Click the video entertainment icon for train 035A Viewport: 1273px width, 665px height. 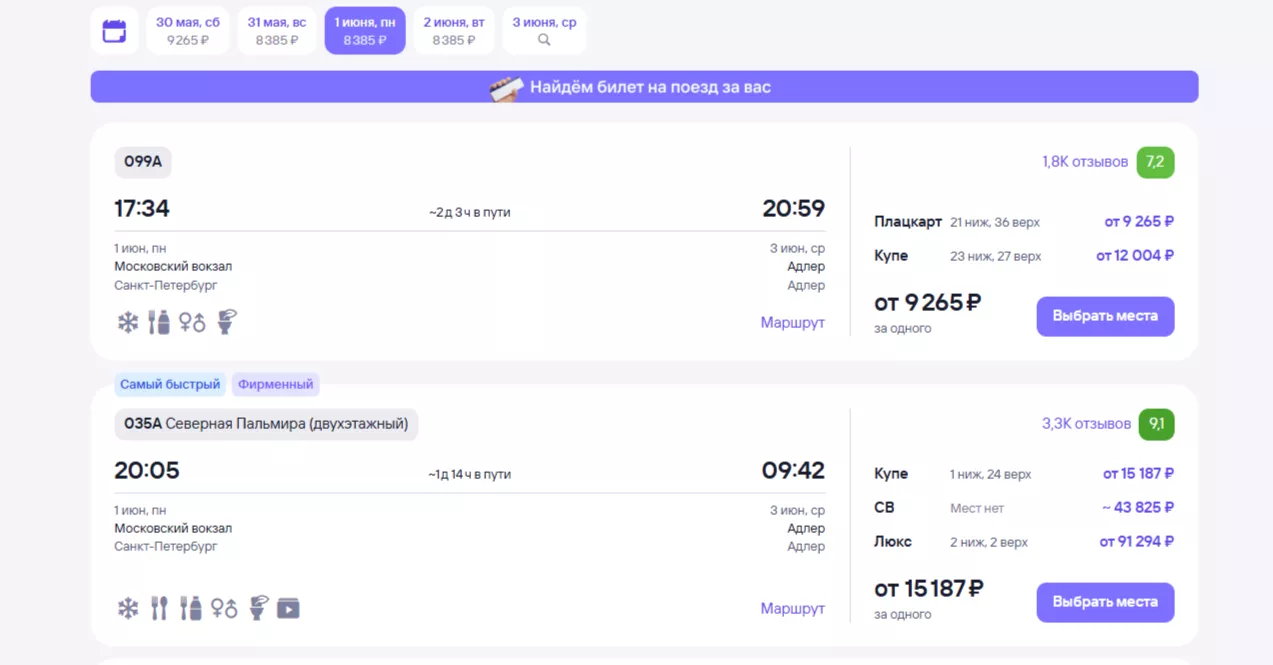pos(288,608)
